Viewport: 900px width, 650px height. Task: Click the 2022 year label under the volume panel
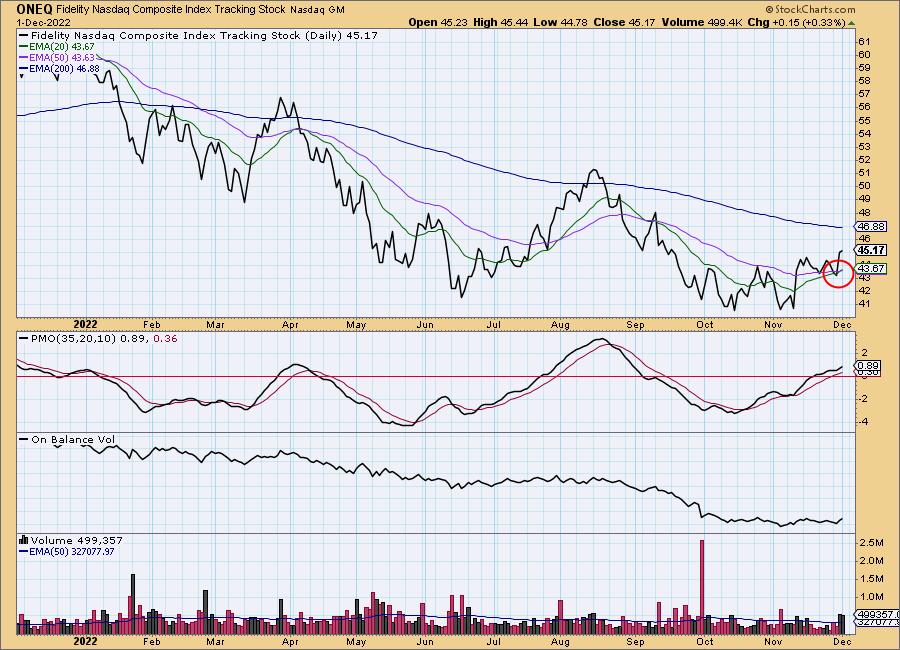86,641
